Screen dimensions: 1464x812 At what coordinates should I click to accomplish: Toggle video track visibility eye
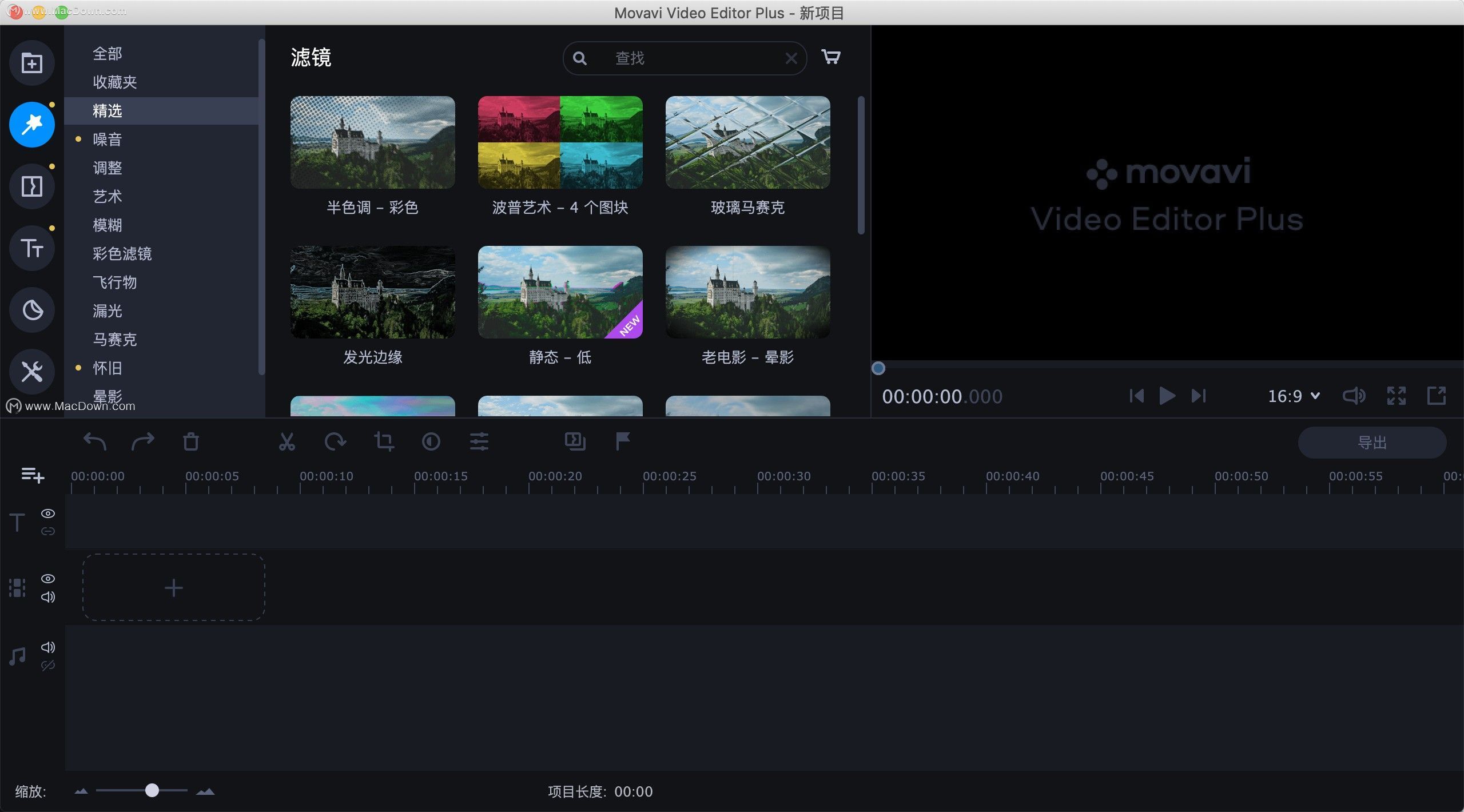tap(48, 579)
